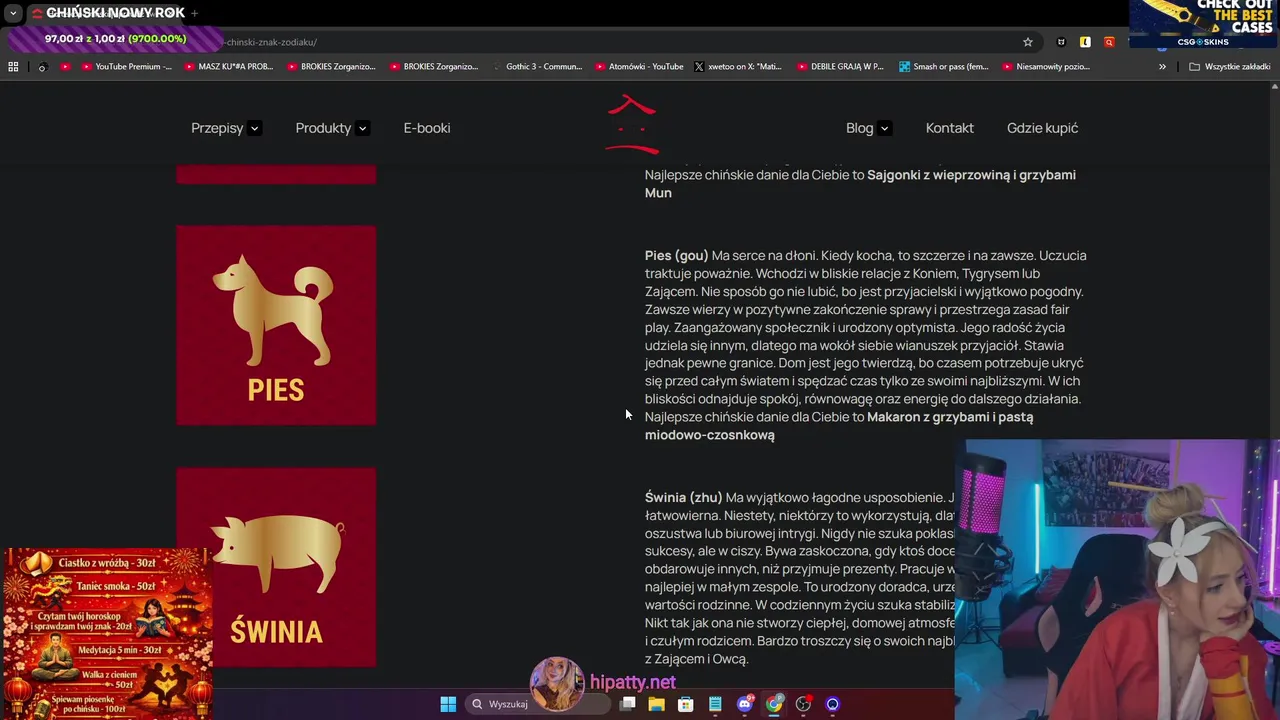This screenshot has width=1280, height=720.
Task: Open a new browser tab with plus
Action: tap(194, 13)
